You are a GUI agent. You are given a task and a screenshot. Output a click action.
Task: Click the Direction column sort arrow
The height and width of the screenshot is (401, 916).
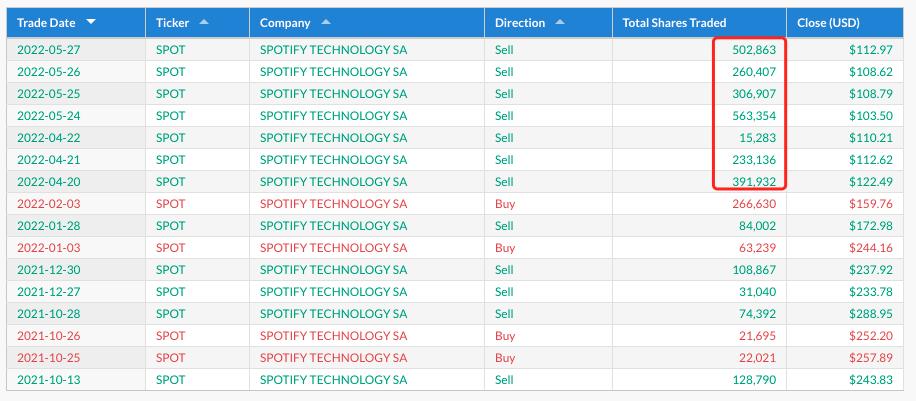pos(559,22)
